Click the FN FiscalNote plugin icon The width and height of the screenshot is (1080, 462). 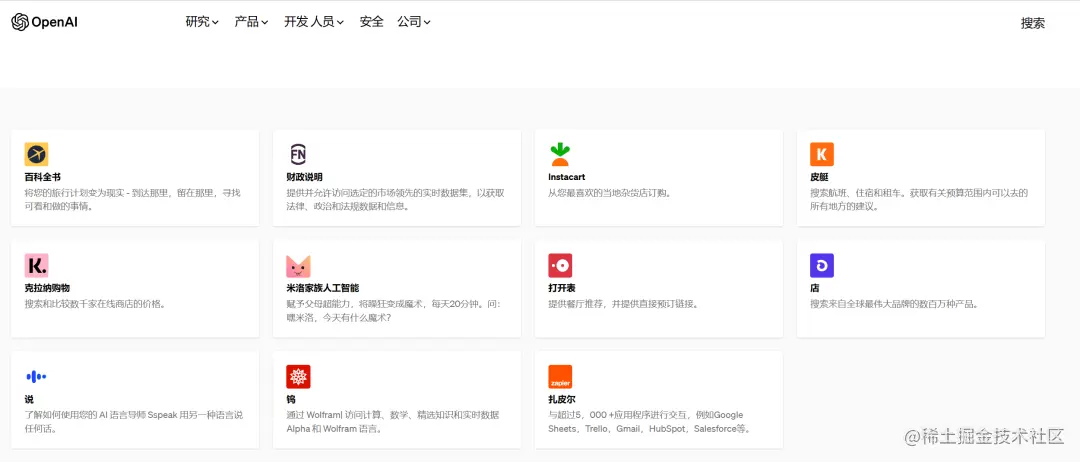298,154
